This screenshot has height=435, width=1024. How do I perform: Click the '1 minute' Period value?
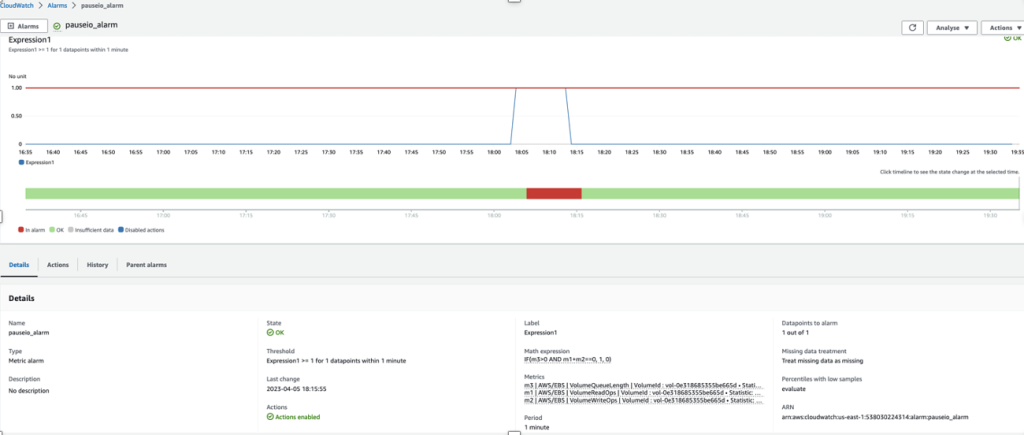click(x=537, y=427)
